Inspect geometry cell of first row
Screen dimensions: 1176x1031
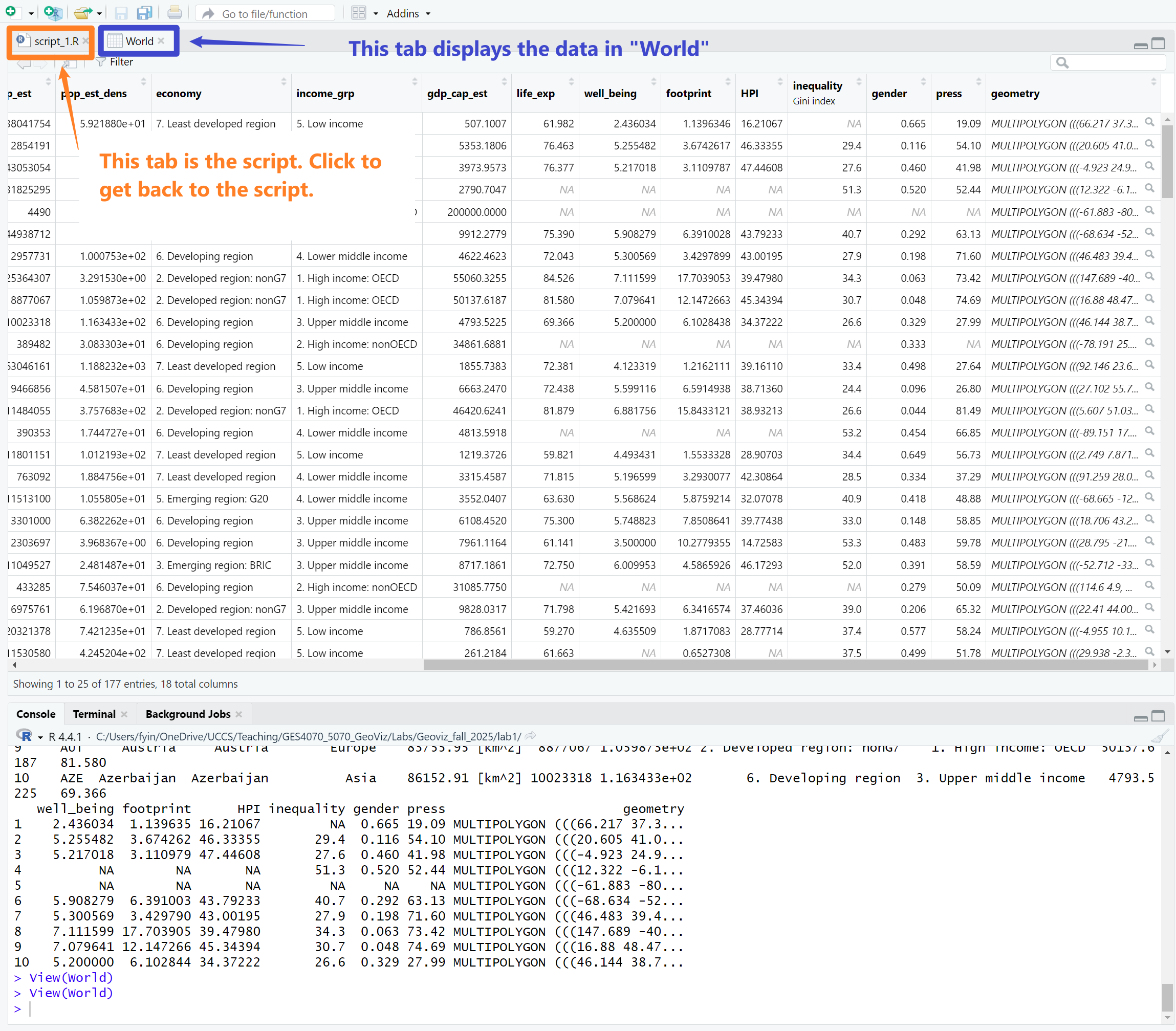[x=1149, y=123]
